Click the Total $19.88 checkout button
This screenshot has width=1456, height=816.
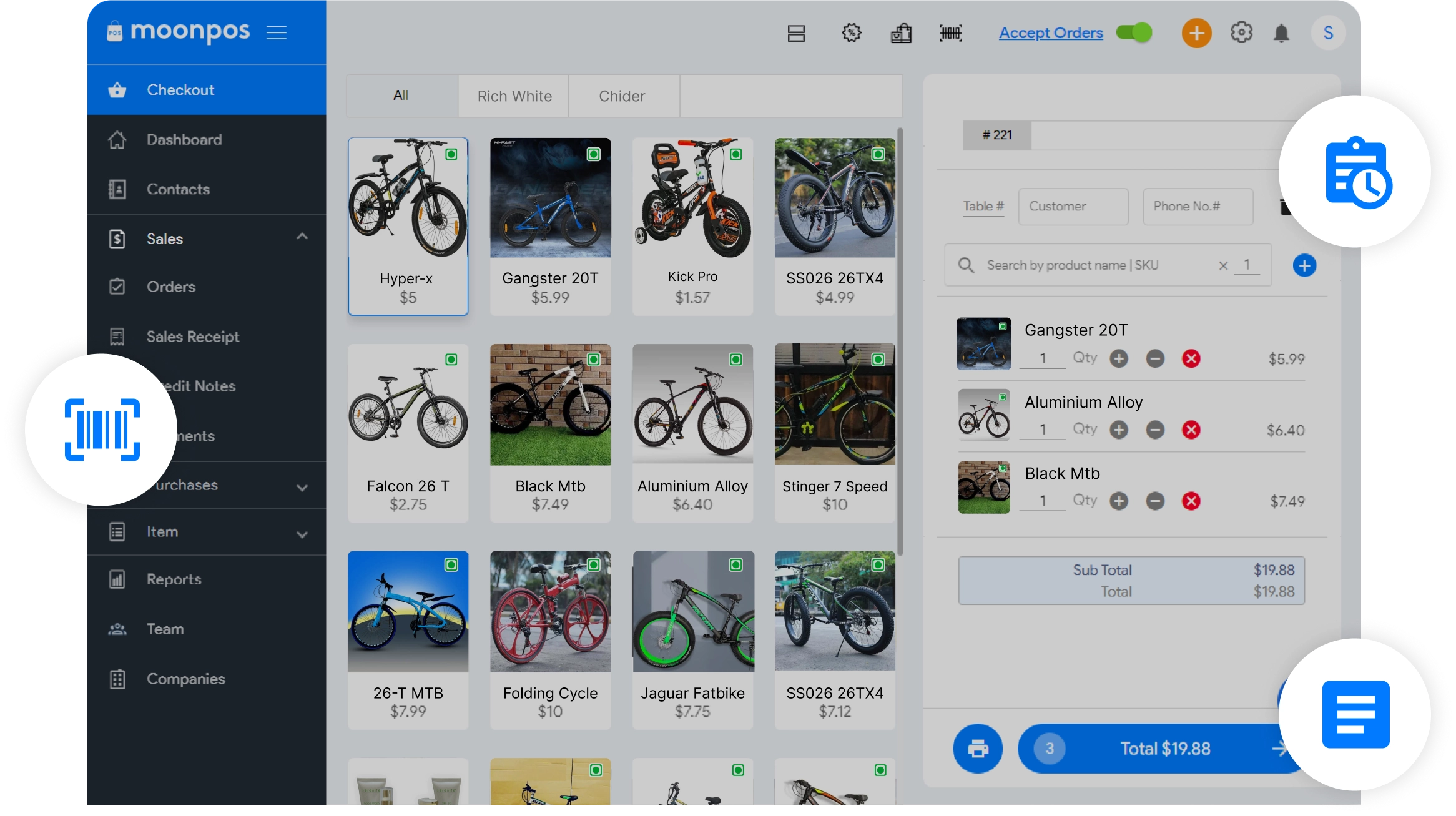pos(1164,748)
